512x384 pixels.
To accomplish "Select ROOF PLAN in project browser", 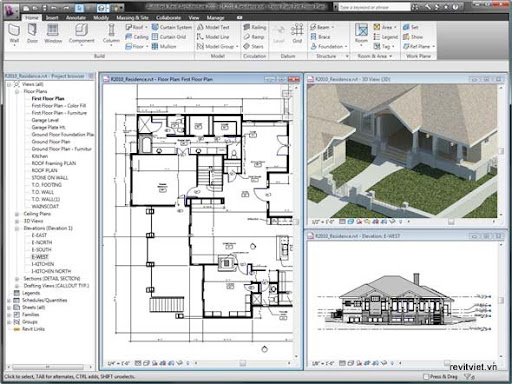I will tap(44, 170).
